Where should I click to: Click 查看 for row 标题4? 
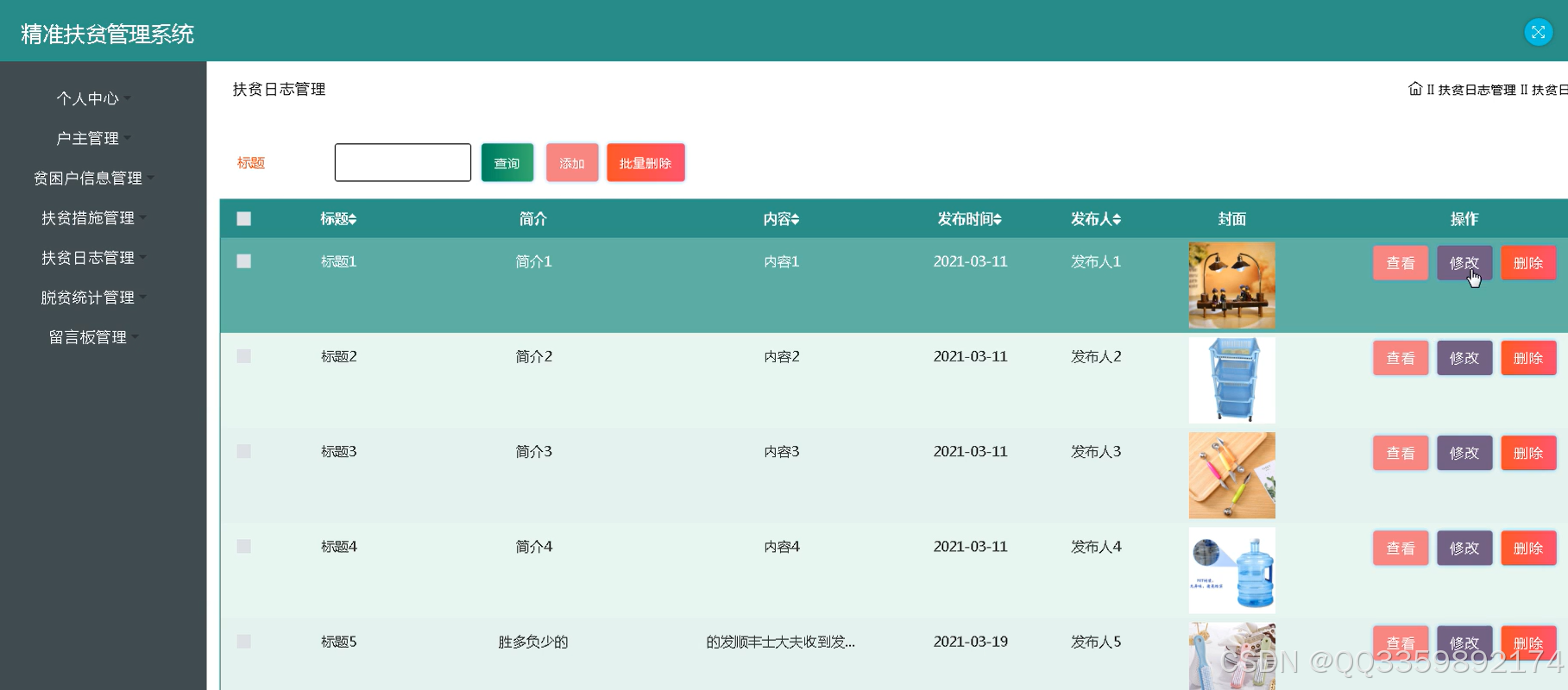pyautogui.click(x=1401, y=548)
